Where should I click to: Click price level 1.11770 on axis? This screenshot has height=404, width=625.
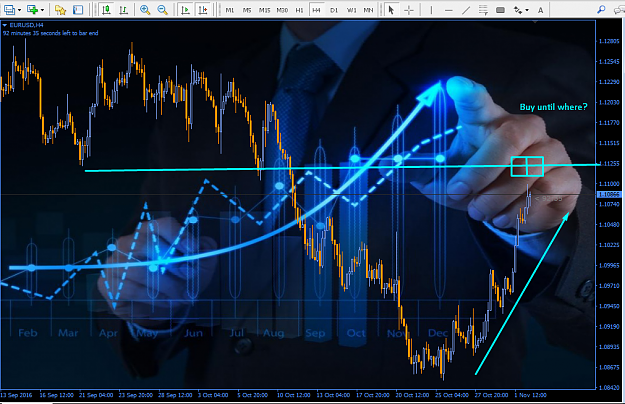pos(610,123)
